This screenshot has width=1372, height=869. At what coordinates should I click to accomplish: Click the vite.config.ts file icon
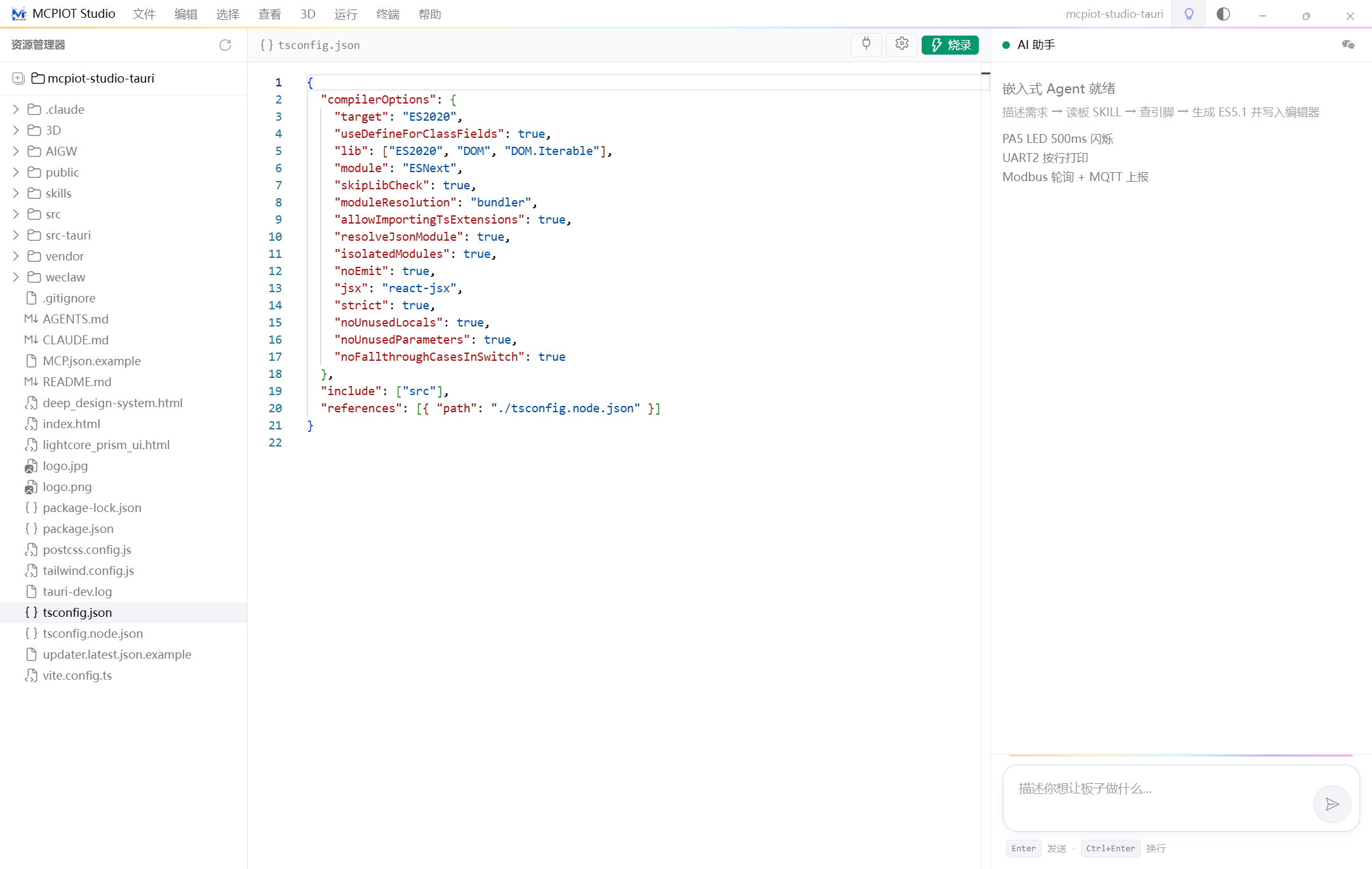pyautogui.click(x=31, y=675)
